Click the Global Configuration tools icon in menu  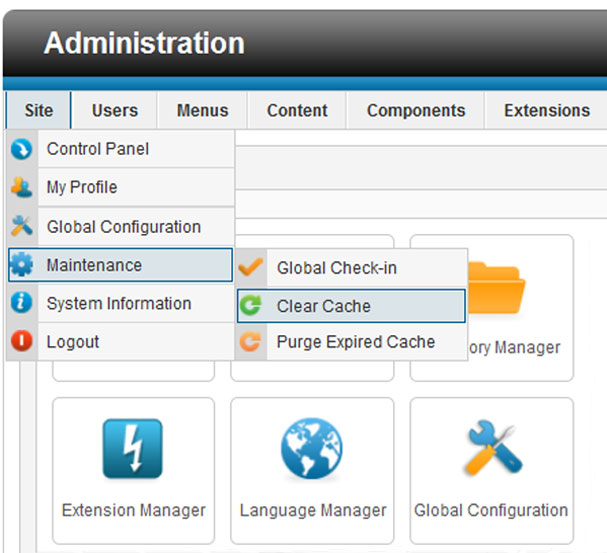click(x=22, y=226)
